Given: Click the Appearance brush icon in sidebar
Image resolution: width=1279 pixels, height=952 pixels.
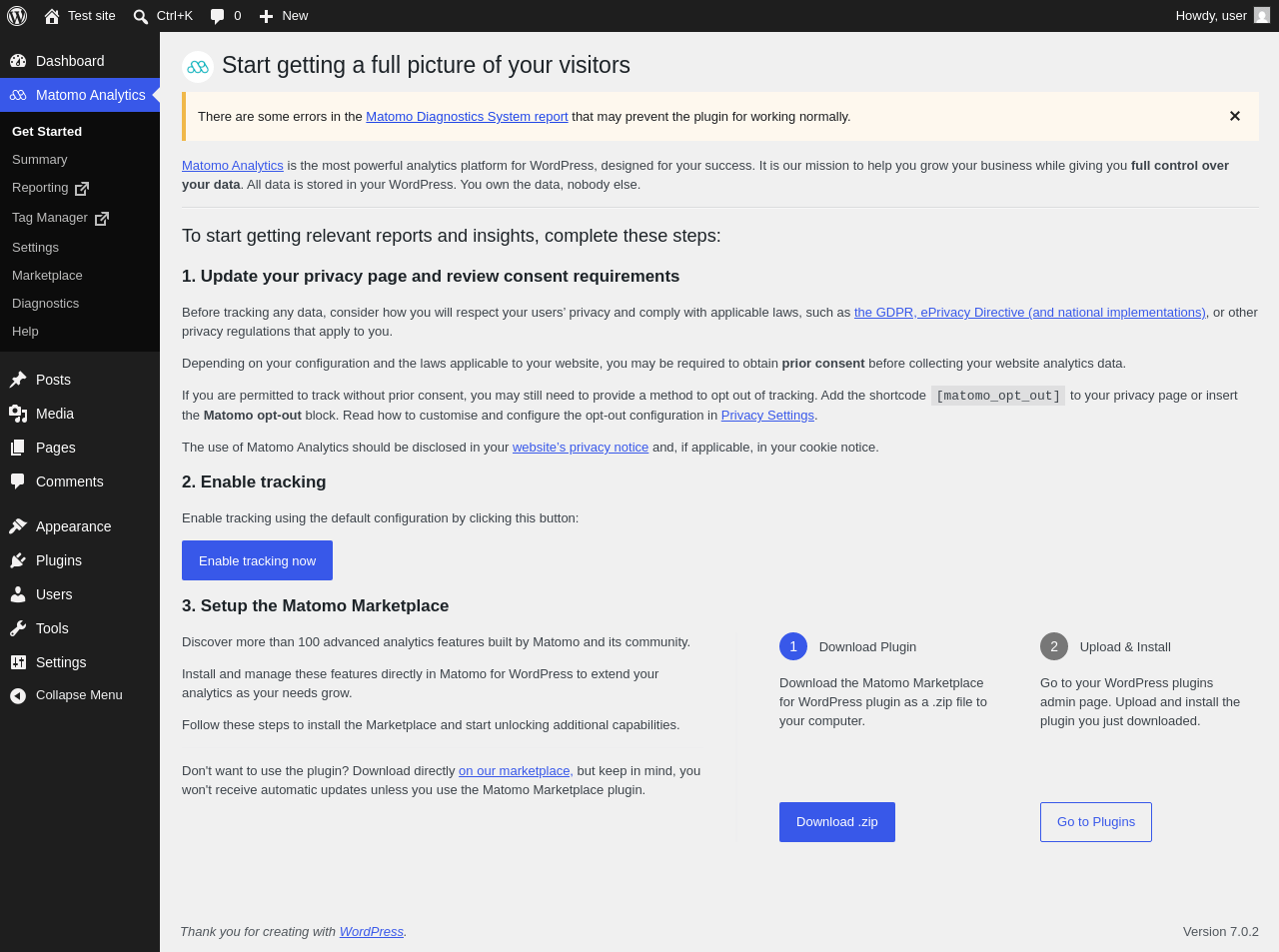Looking at the screenshot, I should [x=18, y=526].
